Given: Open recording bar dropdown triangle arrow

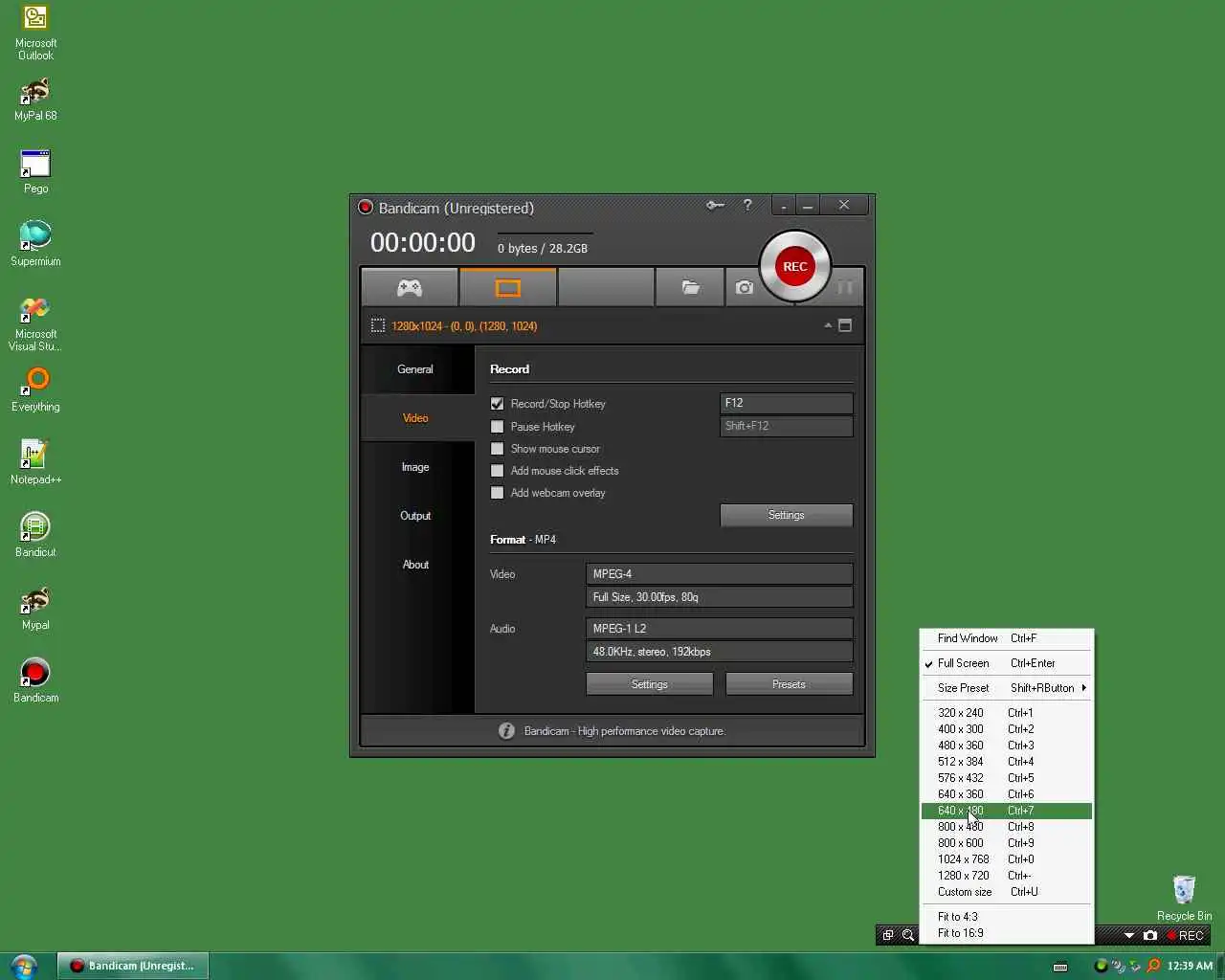Looking at the screenshot, I should pos(1128,935).
